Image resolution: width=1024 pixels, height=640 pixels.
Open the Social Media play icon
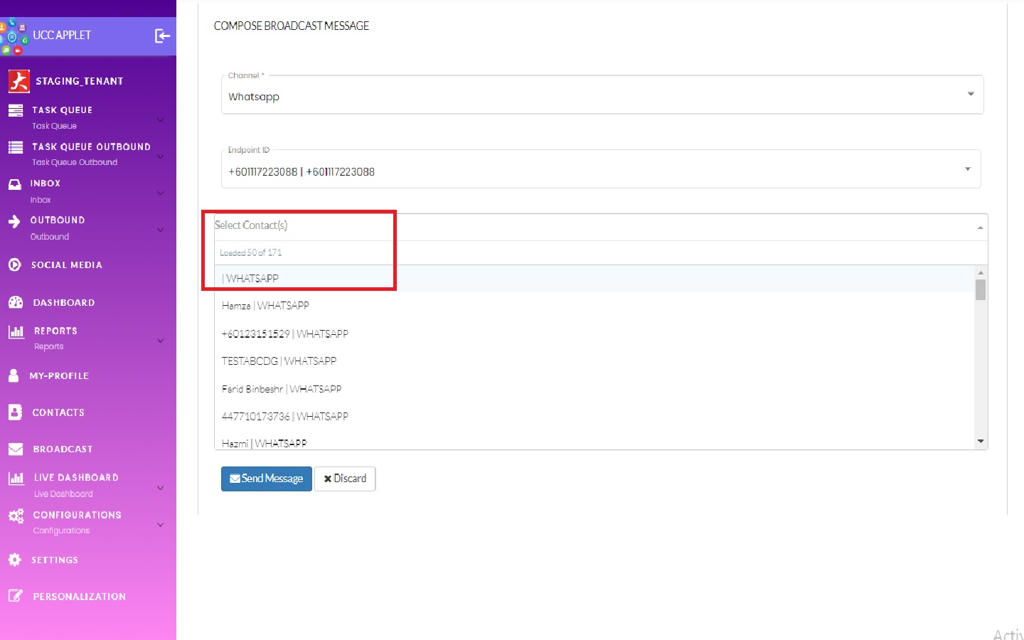point(15,265)
